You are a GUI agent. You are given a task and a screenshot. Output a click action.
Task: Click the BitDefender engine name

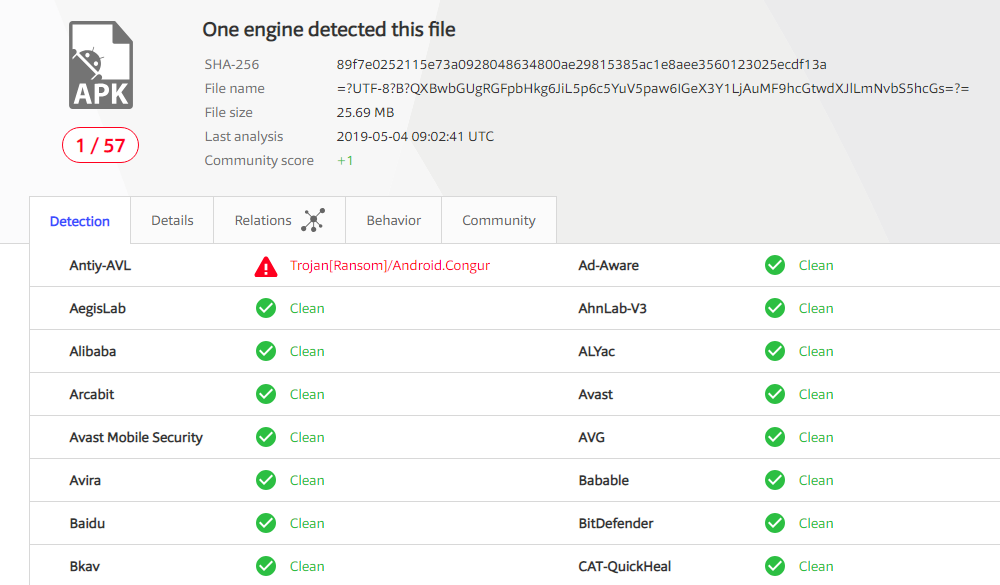coord(616,523)
